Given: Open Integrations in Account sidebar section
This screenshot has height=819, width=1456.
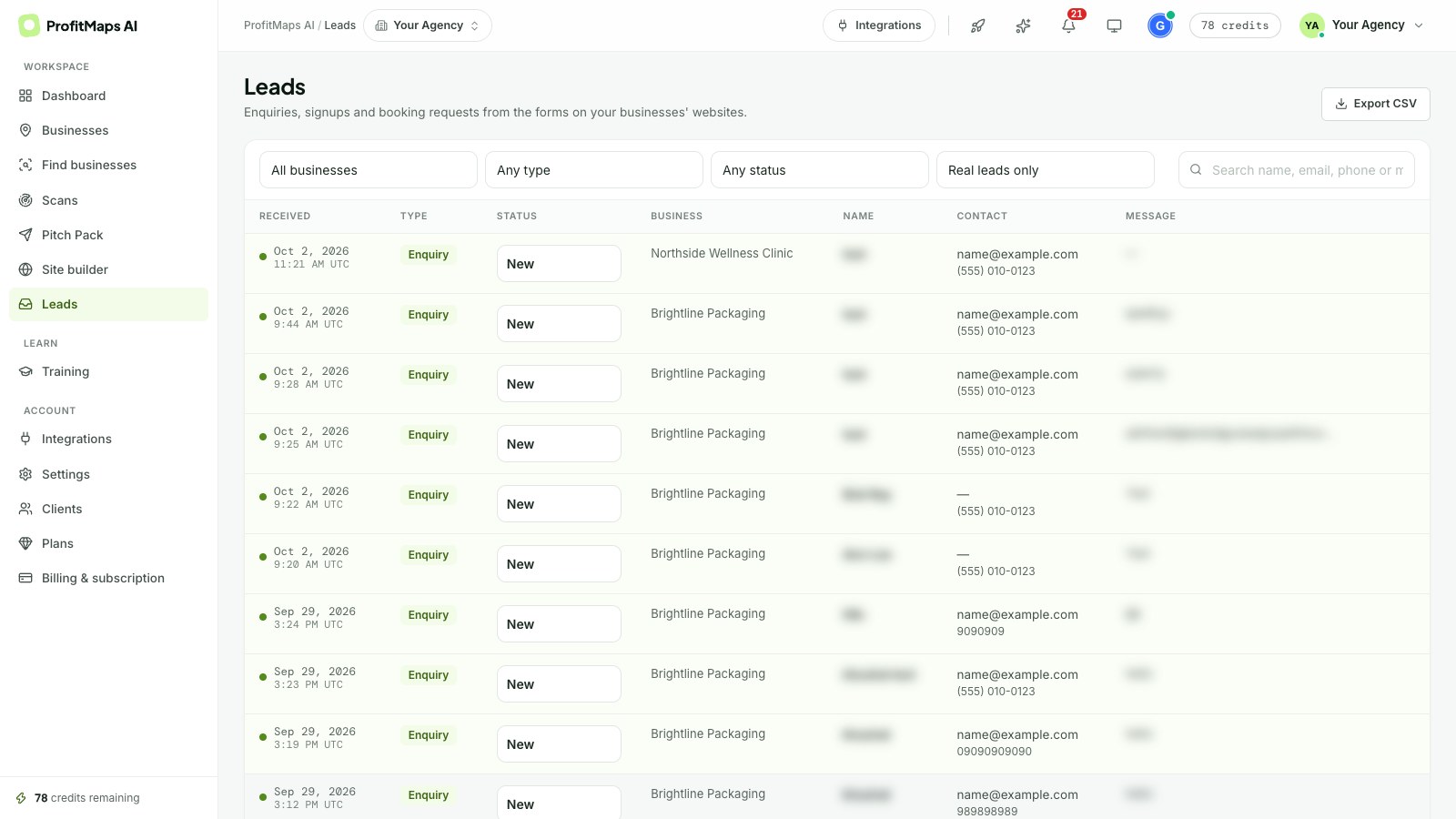Looking at the screenshot, I should tap(108, 439).
